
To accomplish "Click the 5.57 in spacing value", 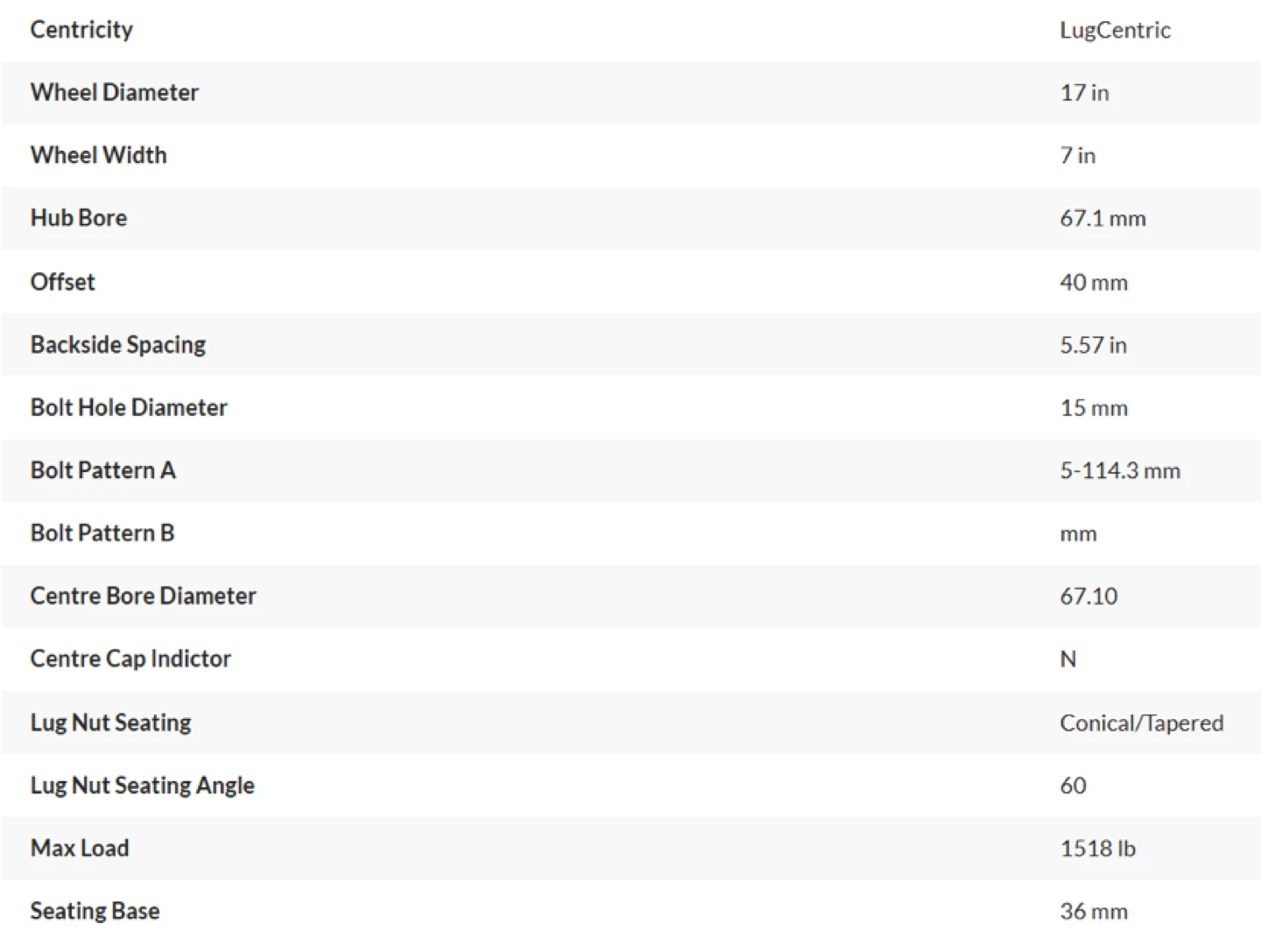I will [1093, 345].
